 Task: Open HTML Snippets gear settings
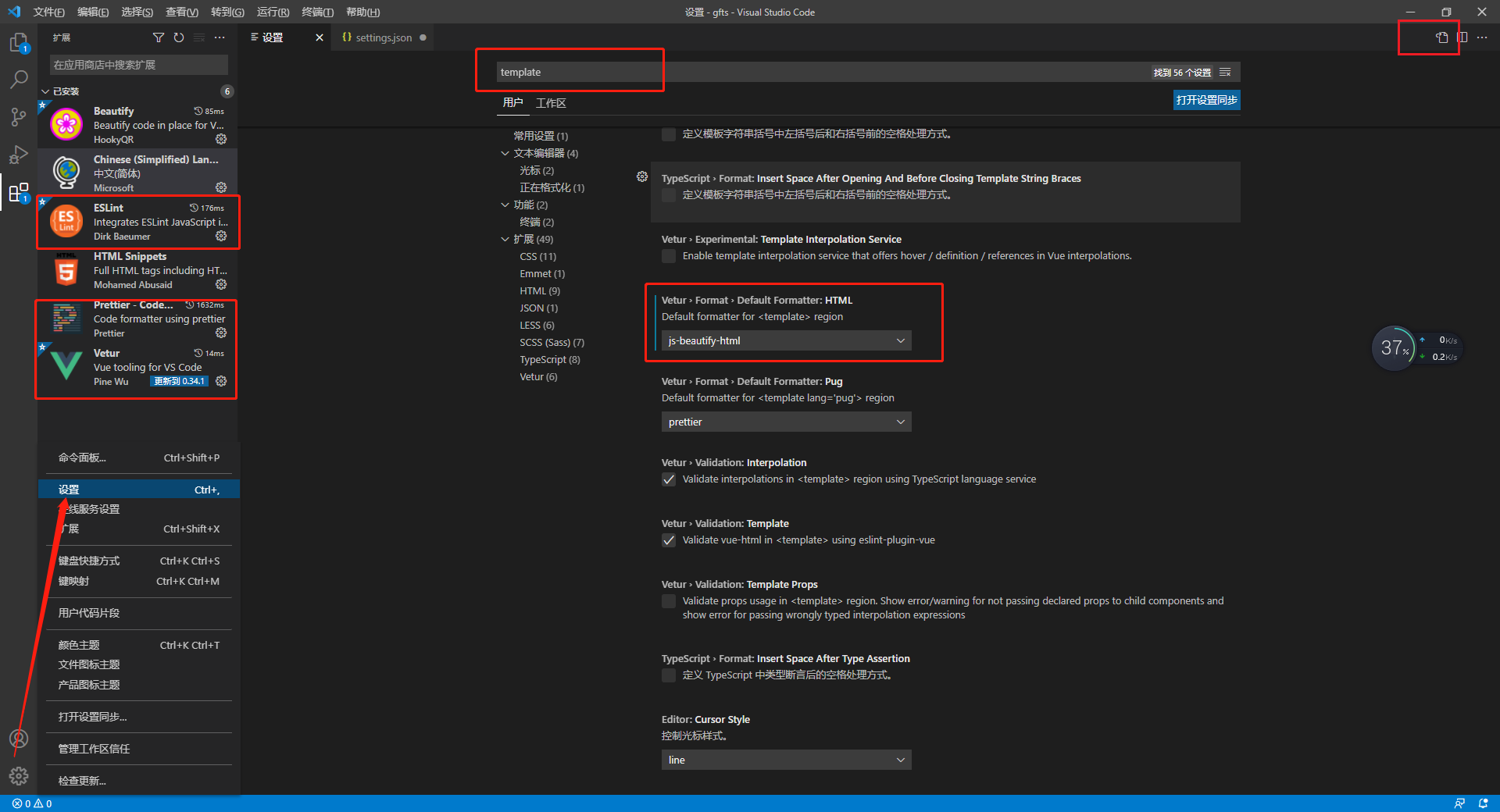[221, 284]
